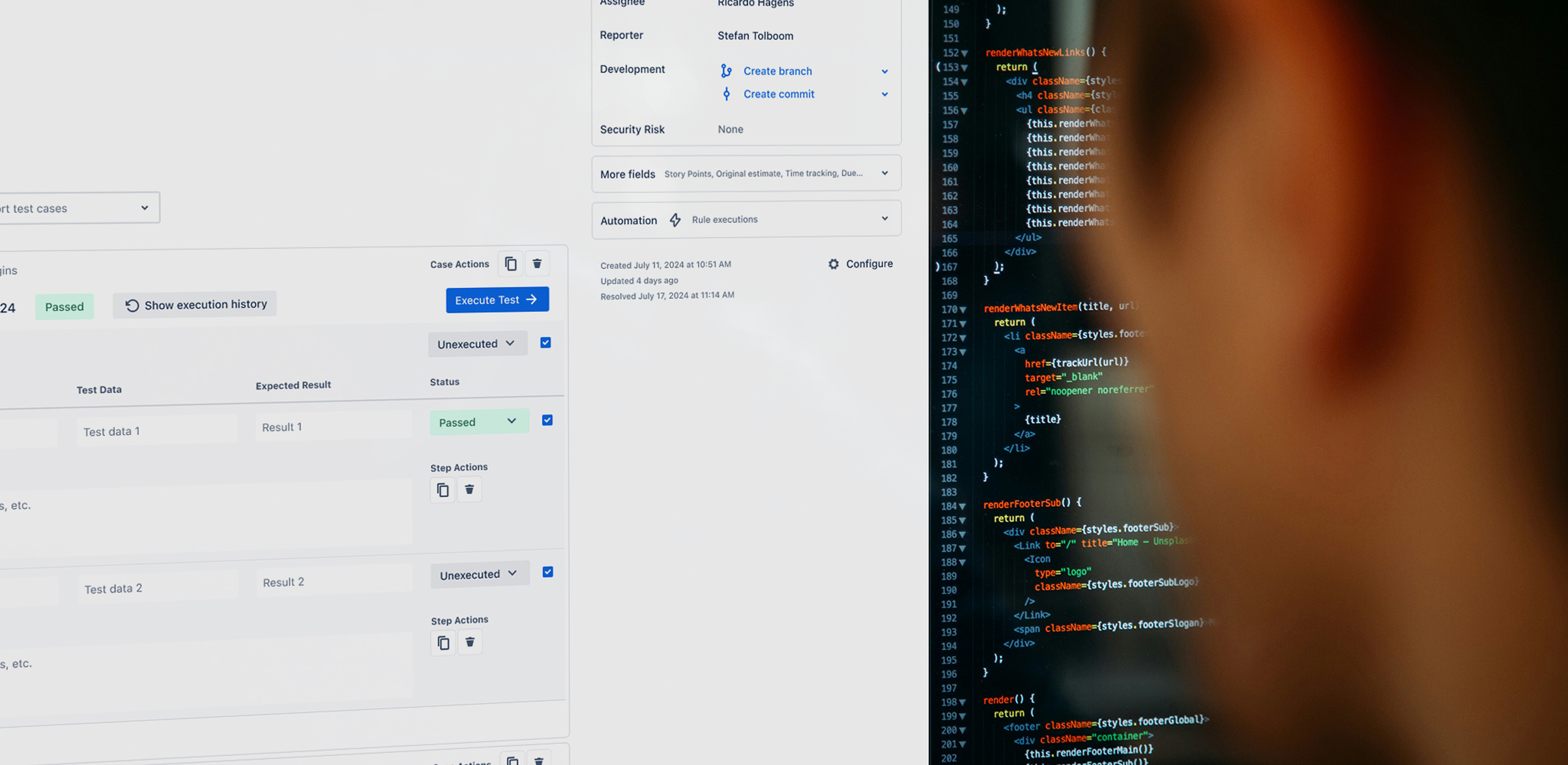
Task: Uncheck the checkbox beside Unexecuted case status
Action: [545, 343]
